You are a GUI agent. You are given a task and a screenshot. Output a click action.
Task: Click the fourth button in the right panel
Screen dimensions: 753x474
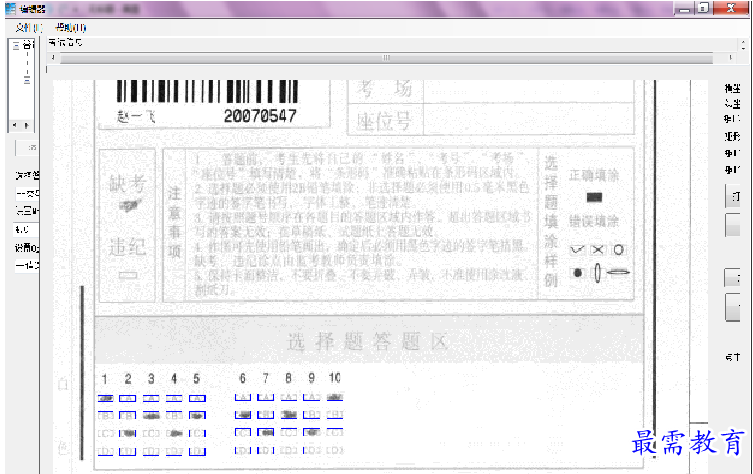point(733,307)
